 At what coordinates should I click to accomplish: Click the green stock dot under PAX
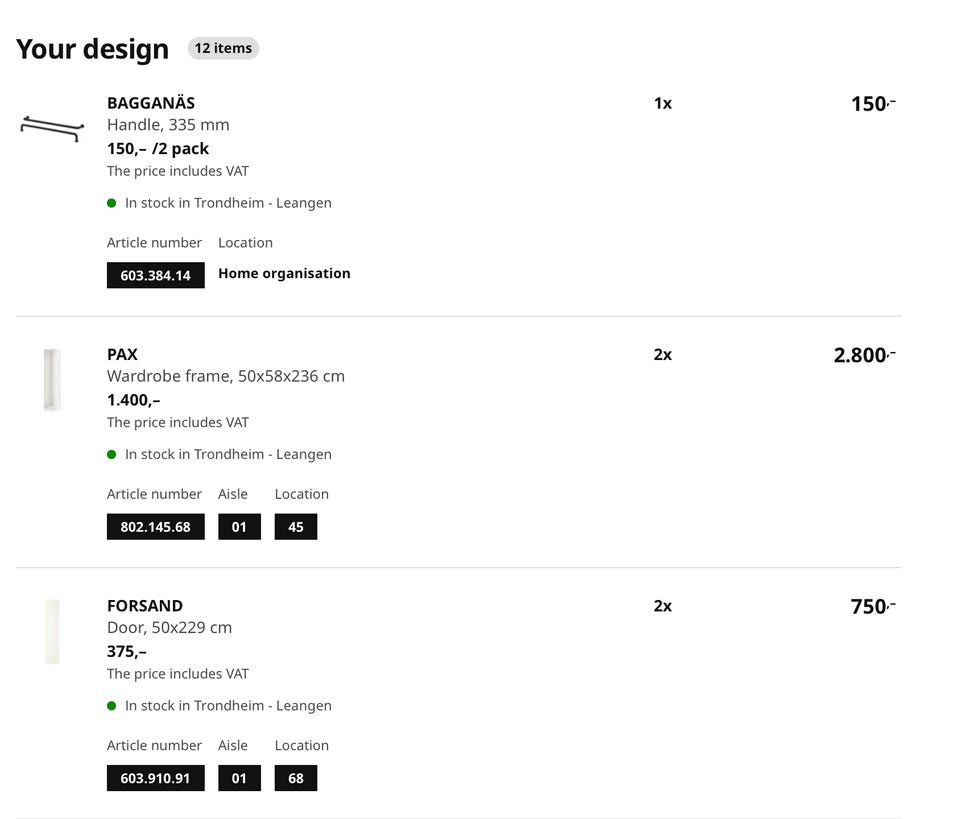[x=112, y=454]
